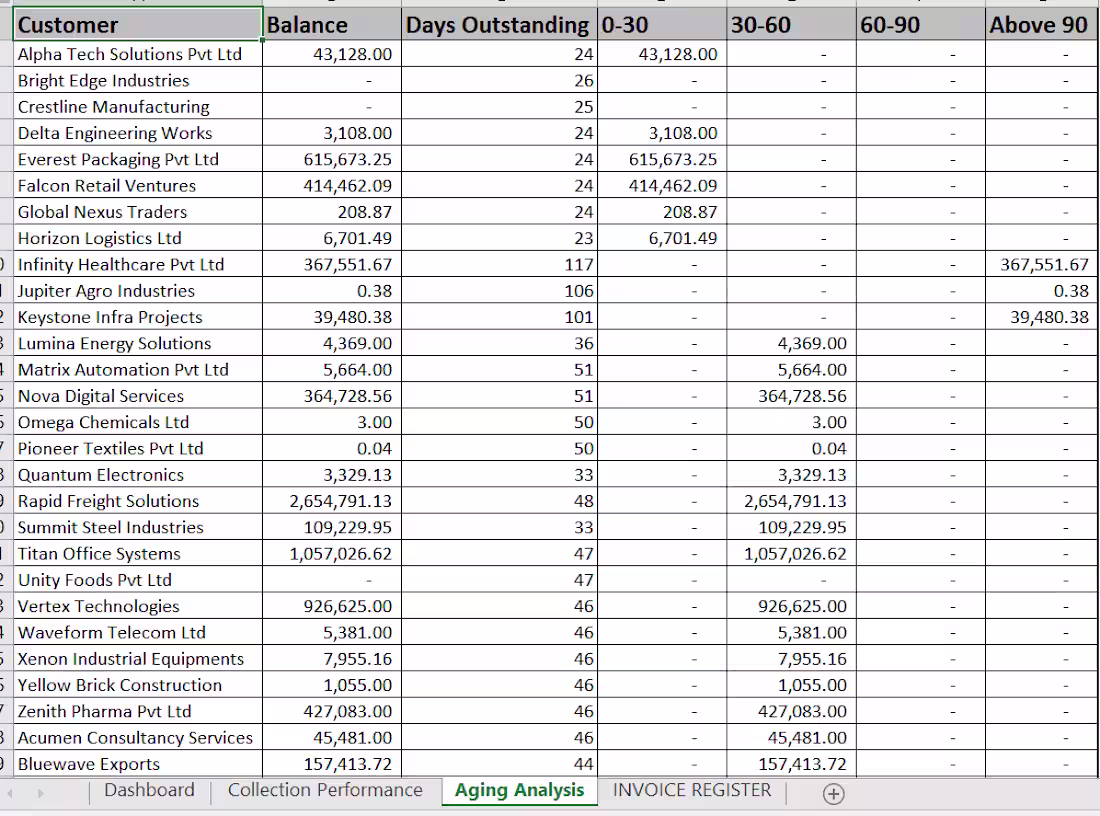Click balance value 109,229.95

[332, 528]
